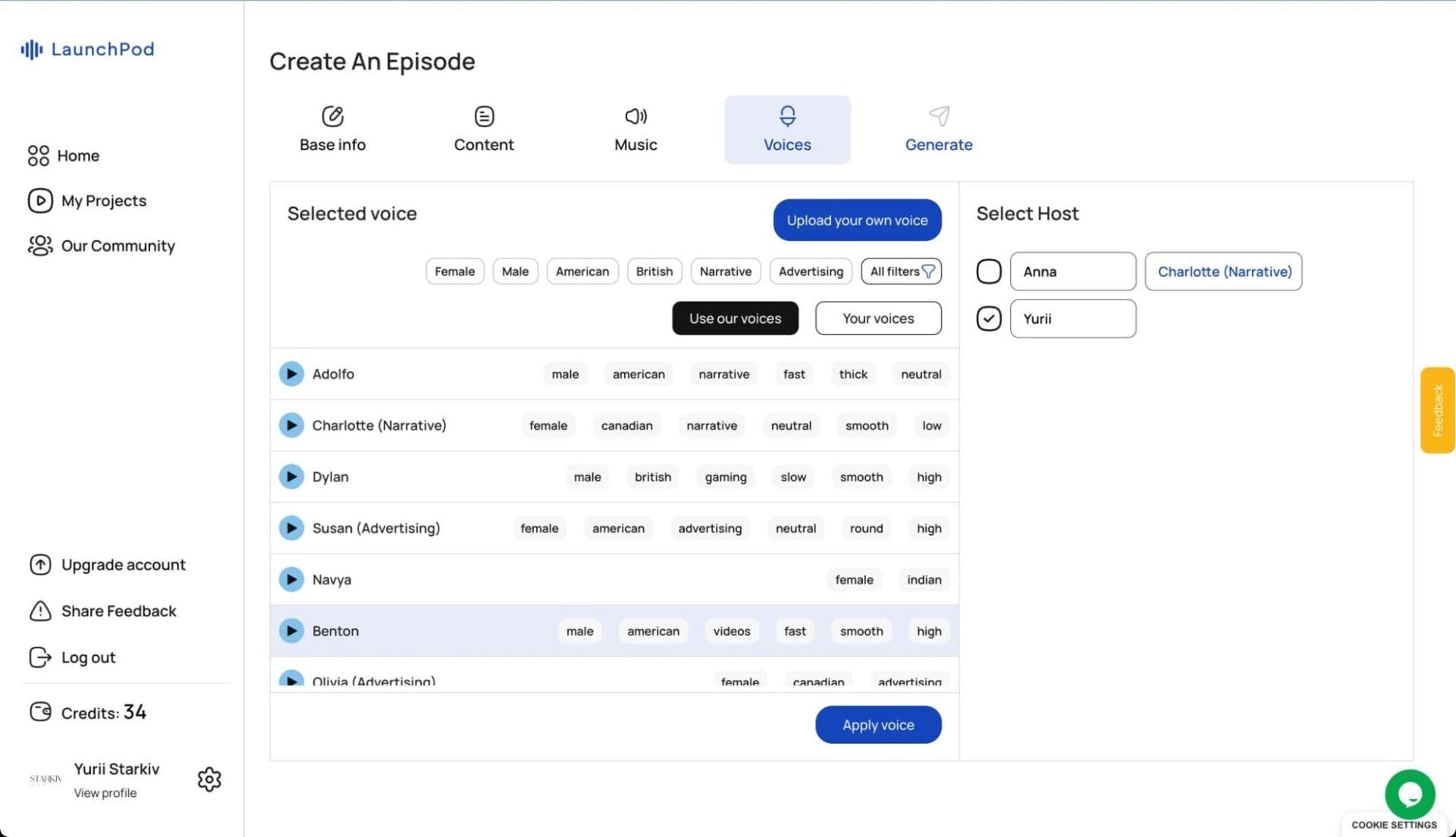1456x837 pixels.
Task: Open profile settings gear icon
Action: pyautogui.click(x=209, y=779)
